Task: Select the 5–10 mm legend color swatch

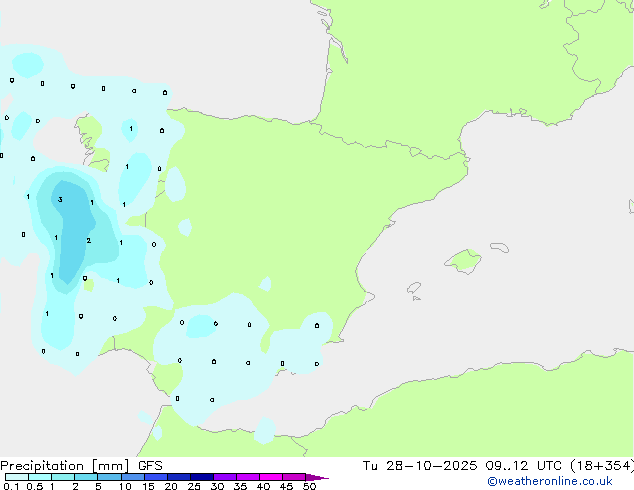Action: 109,477
